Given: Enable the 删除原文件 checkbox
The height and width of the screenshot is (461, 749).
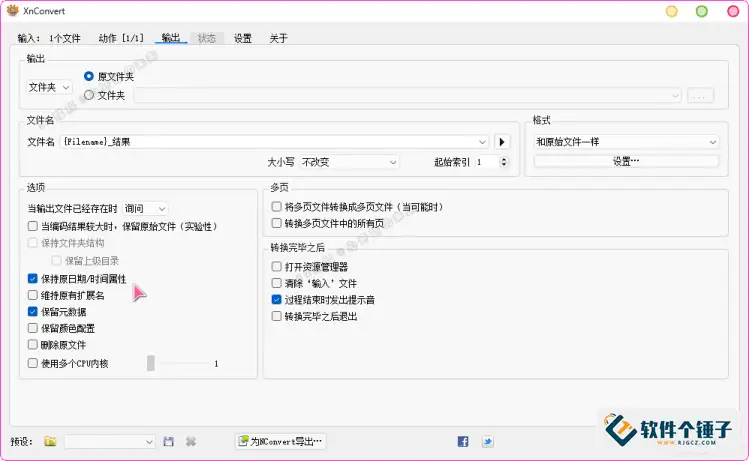Looking at the screenshot, I should [x=33, y=344].
